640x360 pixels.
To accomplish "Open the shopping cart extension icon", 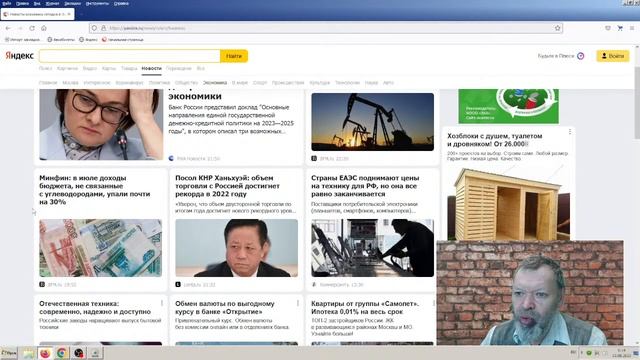I will [620, 28].
